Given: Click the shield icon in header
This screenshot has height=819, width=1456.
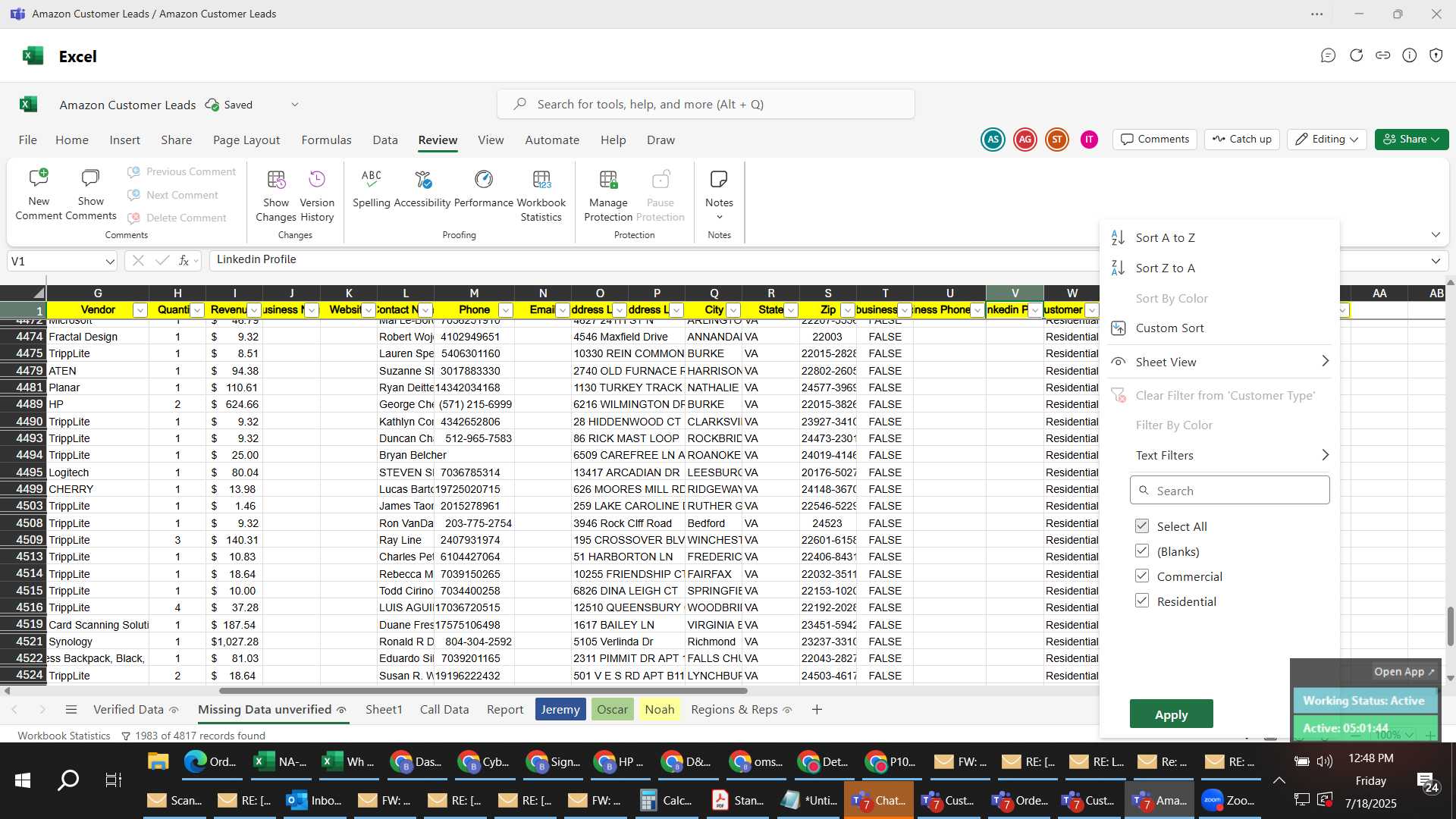Looking at the screenshot, I should [1436, 55].
